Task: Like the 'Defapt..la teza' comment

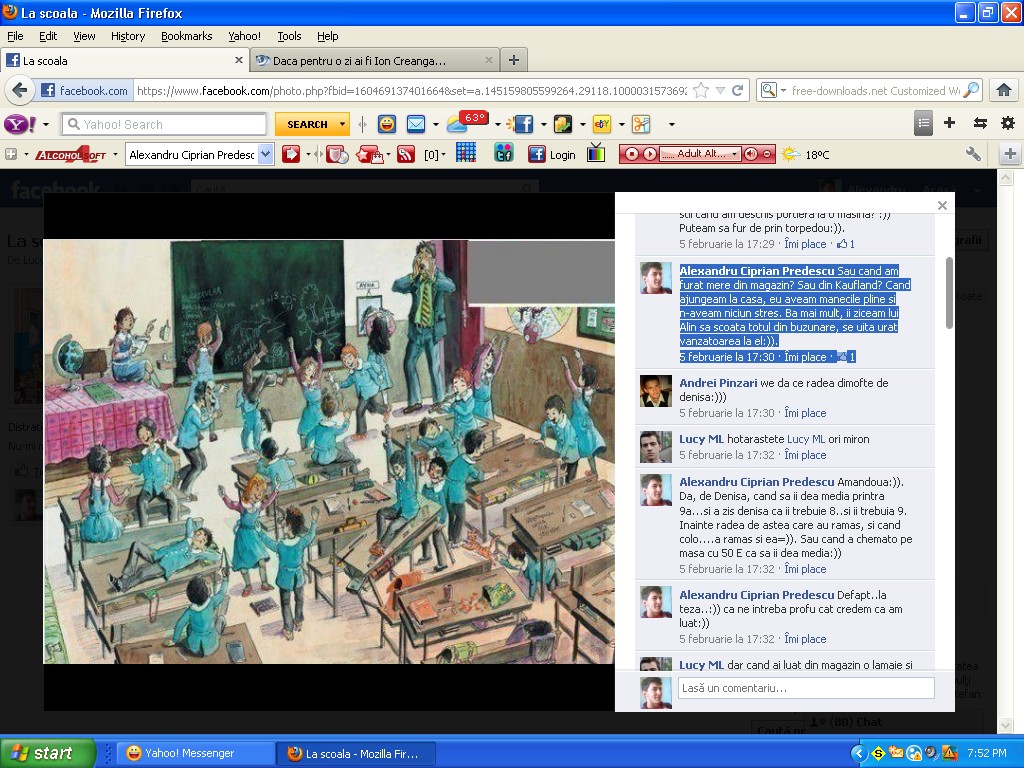Action: point(805,639)
